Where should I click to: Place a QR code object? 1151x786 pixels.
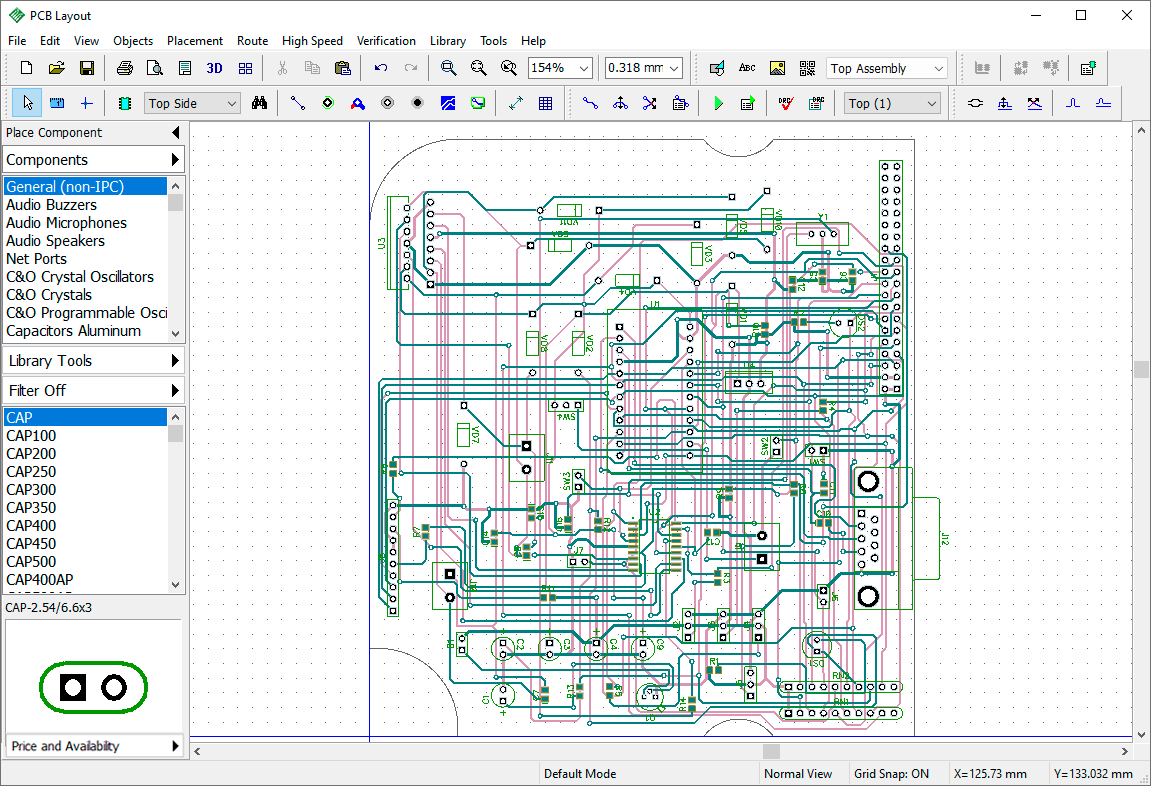[x=807, y=68]
